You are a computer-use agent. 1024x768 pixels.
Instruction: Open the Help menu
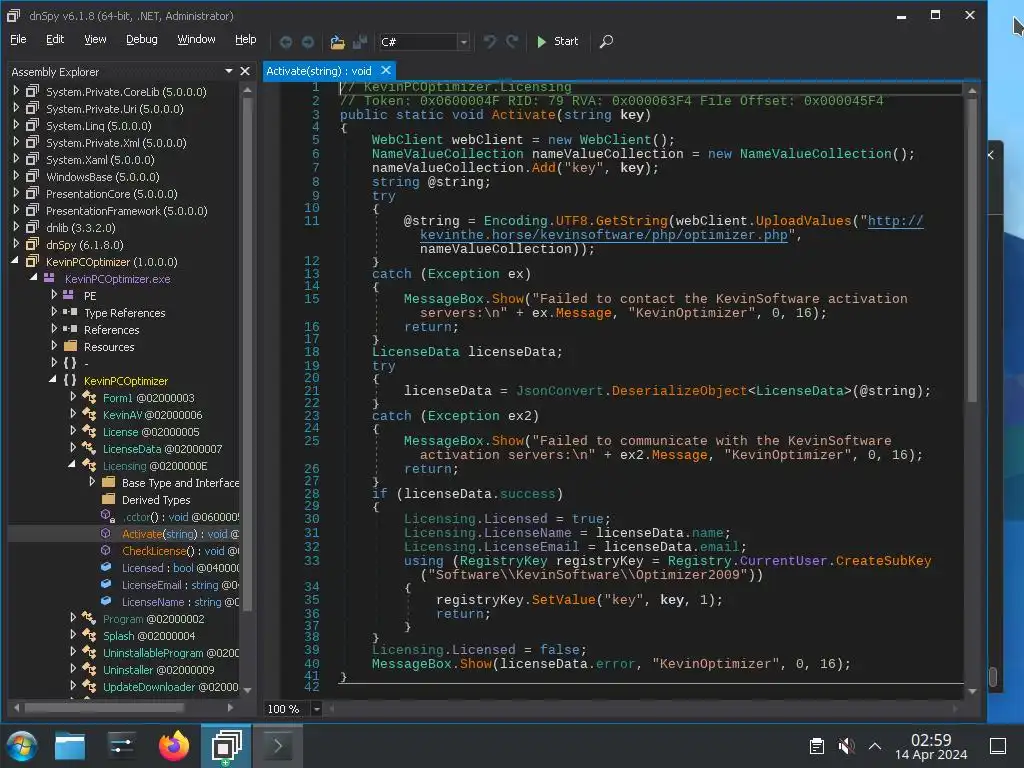[246, 39]
